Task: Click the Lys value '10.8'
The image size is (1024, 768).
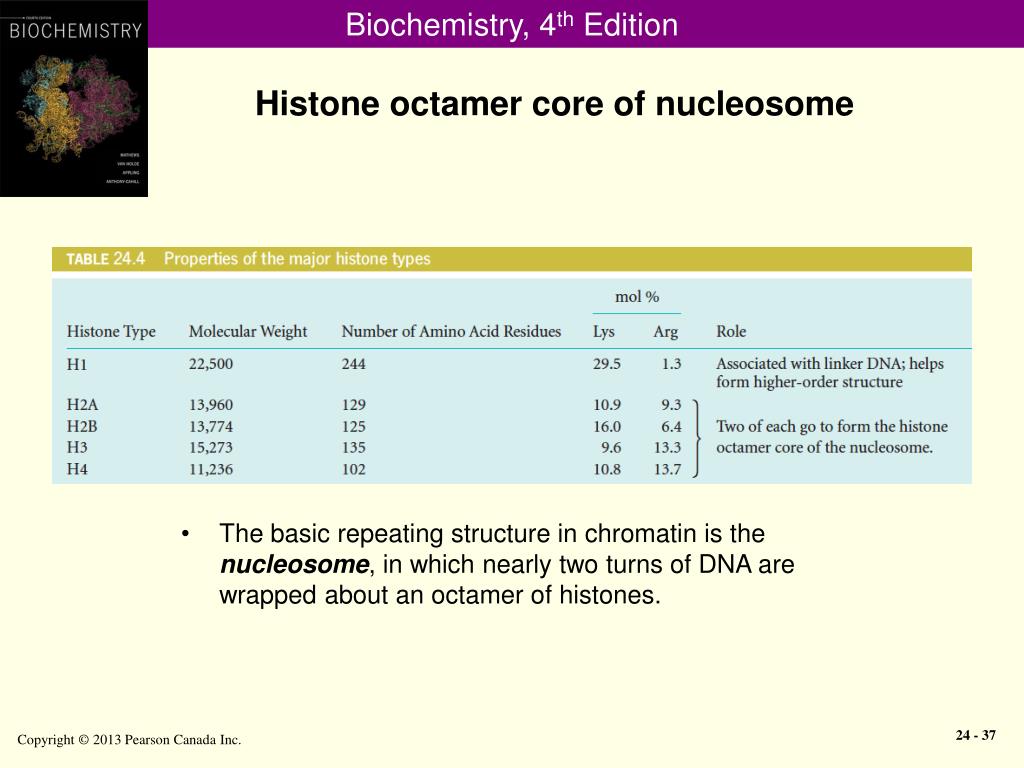Action: click(607, 469)
